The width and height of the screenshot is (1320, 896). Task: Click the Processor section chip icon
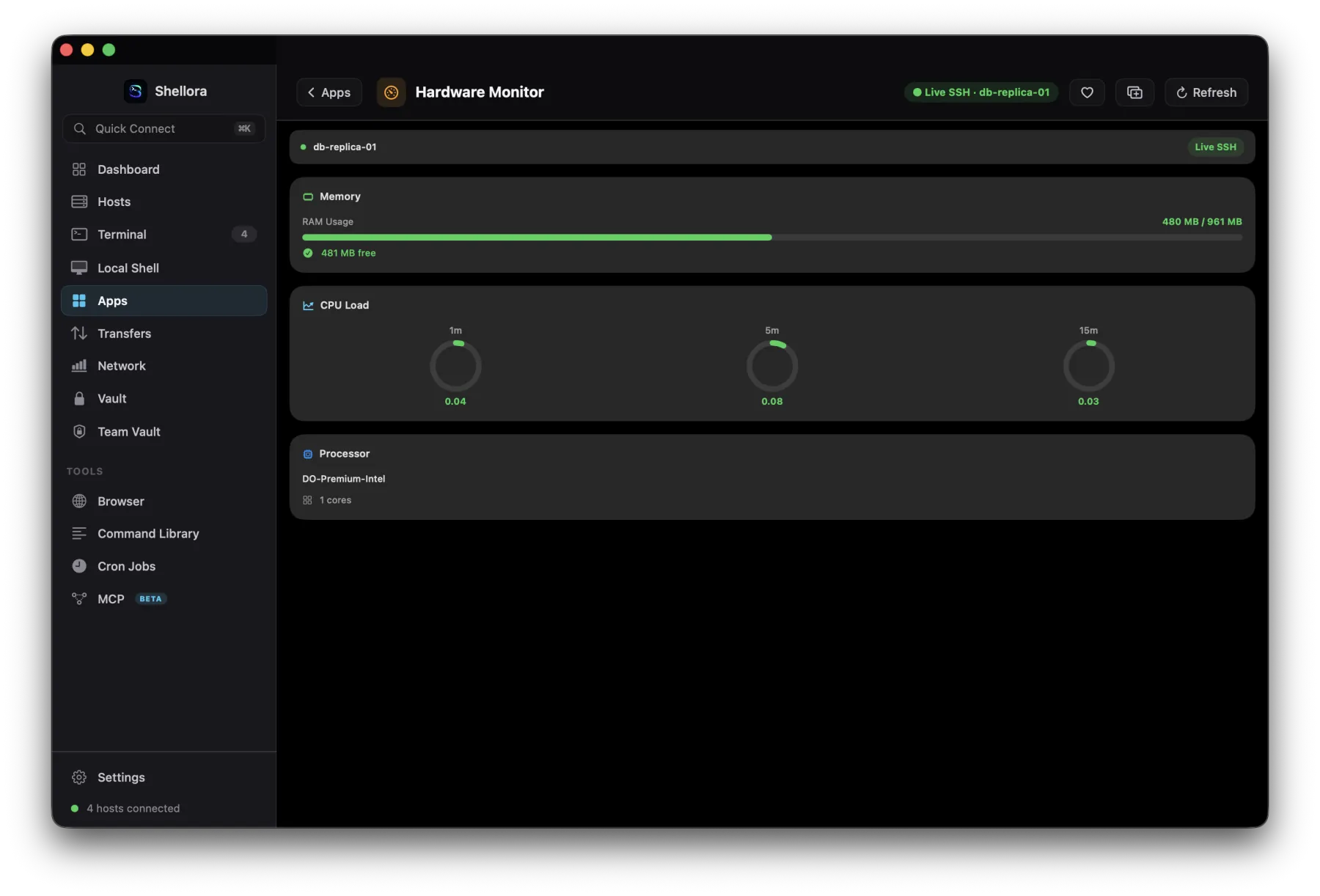(308, 455)
